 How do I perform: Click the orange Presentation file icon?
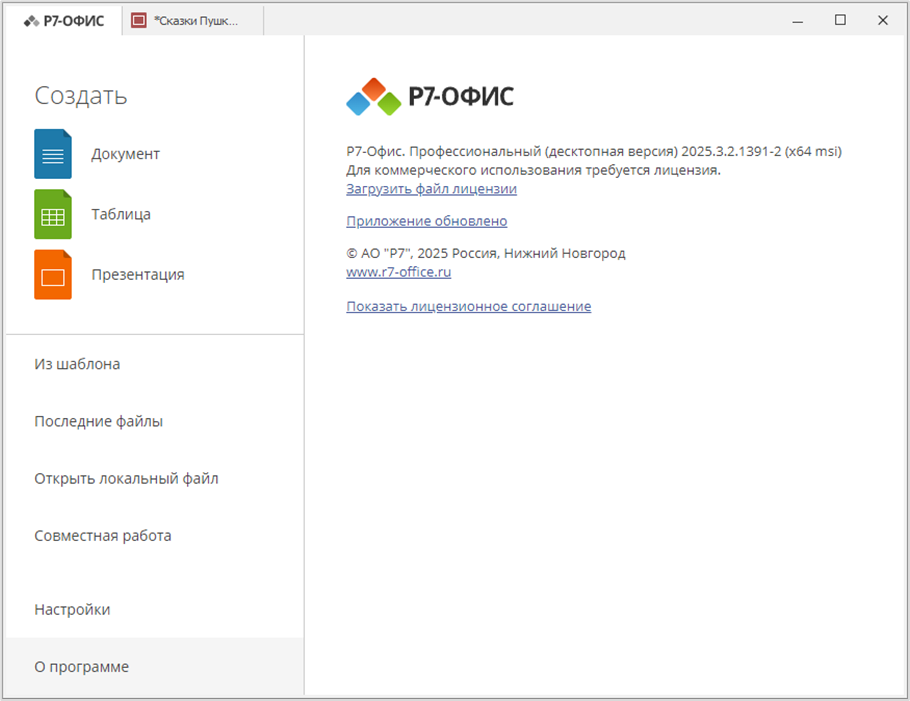53,274
